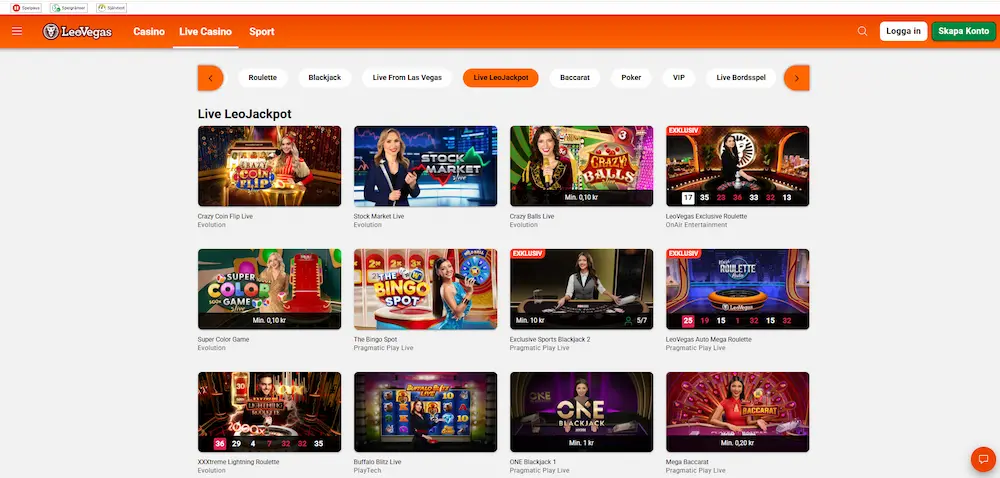Open LeoVegas Exclusive Roulette thumbnail
This screenshot has width=1000, height=478.
click(737, 166)
